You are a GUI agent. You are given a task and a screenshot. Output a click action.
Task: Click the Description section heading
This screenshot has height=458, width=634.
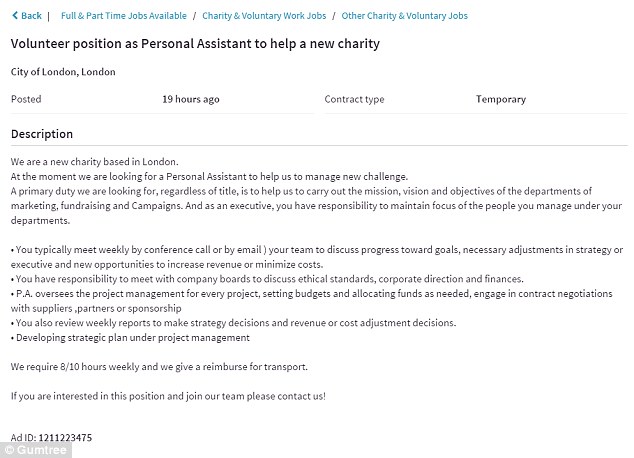pyautogui.click(x=41, y=134)
